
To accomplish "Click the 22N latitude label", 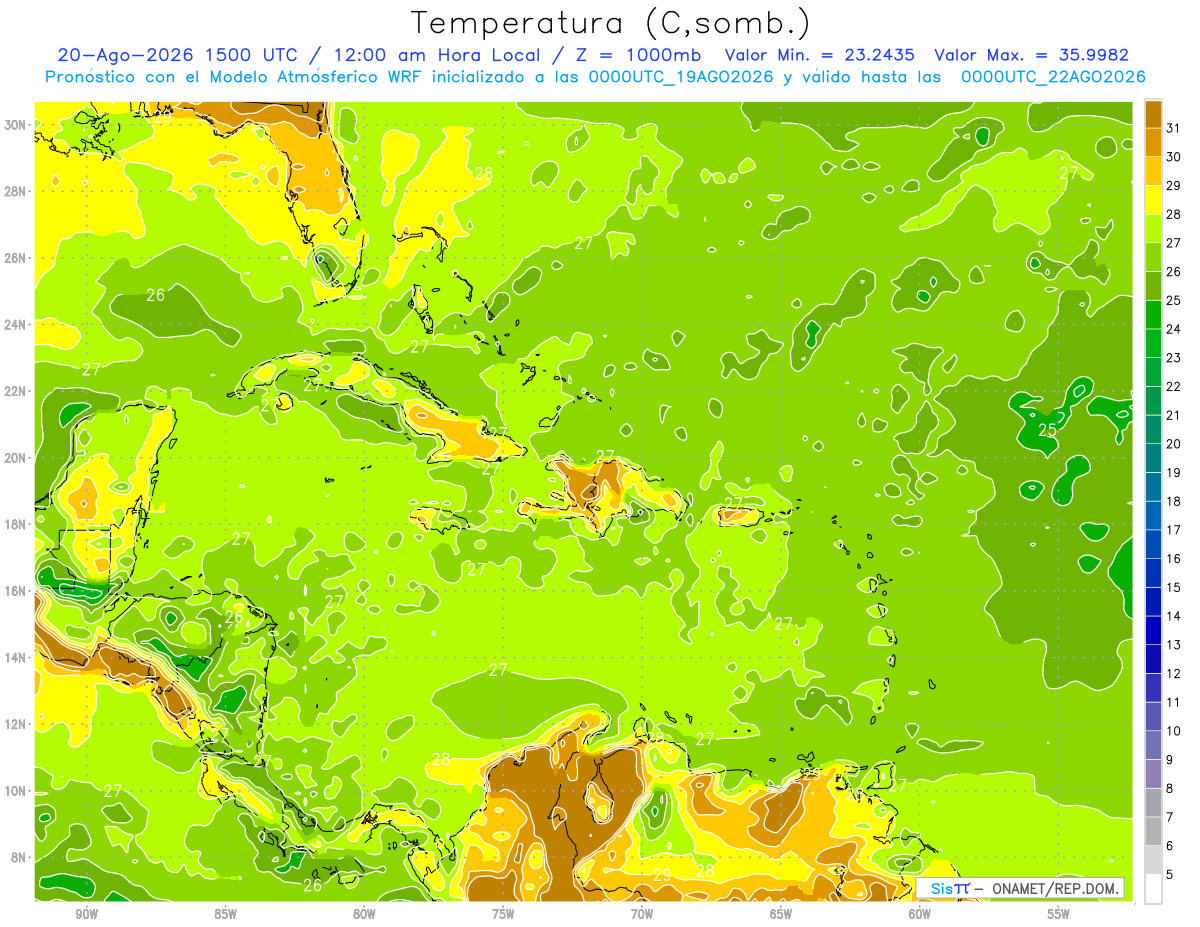I will (x=16, y=390).
